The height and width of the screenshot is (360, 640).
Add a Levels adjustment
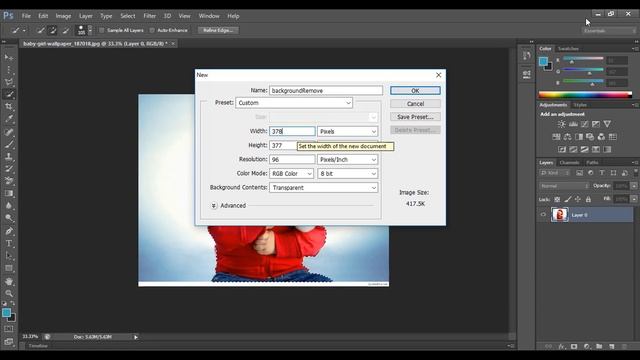point(573,124)
